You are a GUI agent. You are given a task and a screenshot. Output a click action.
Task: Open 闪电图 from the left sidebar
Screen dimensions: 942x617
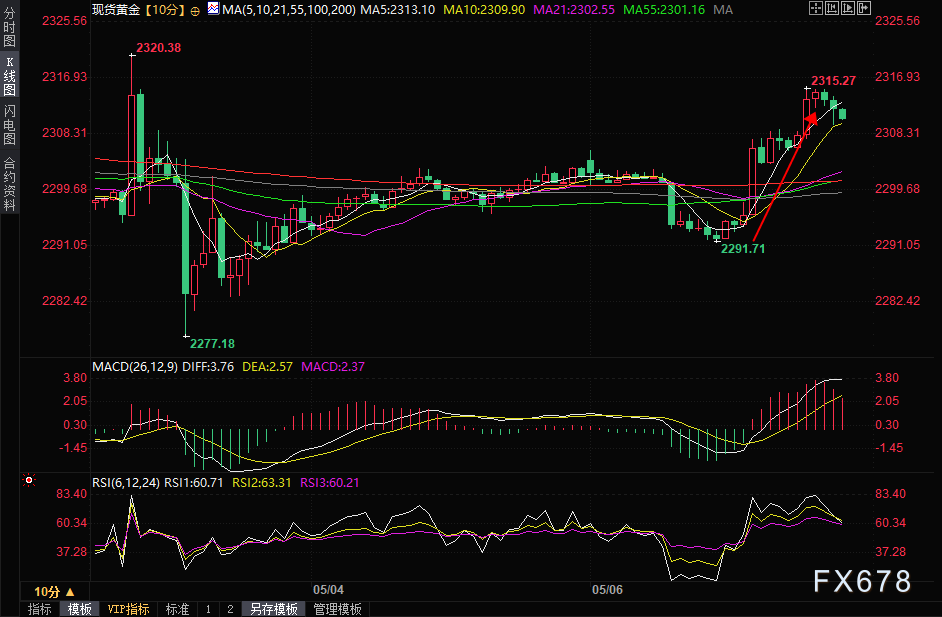pyautogui.click(x=10, y=124)
